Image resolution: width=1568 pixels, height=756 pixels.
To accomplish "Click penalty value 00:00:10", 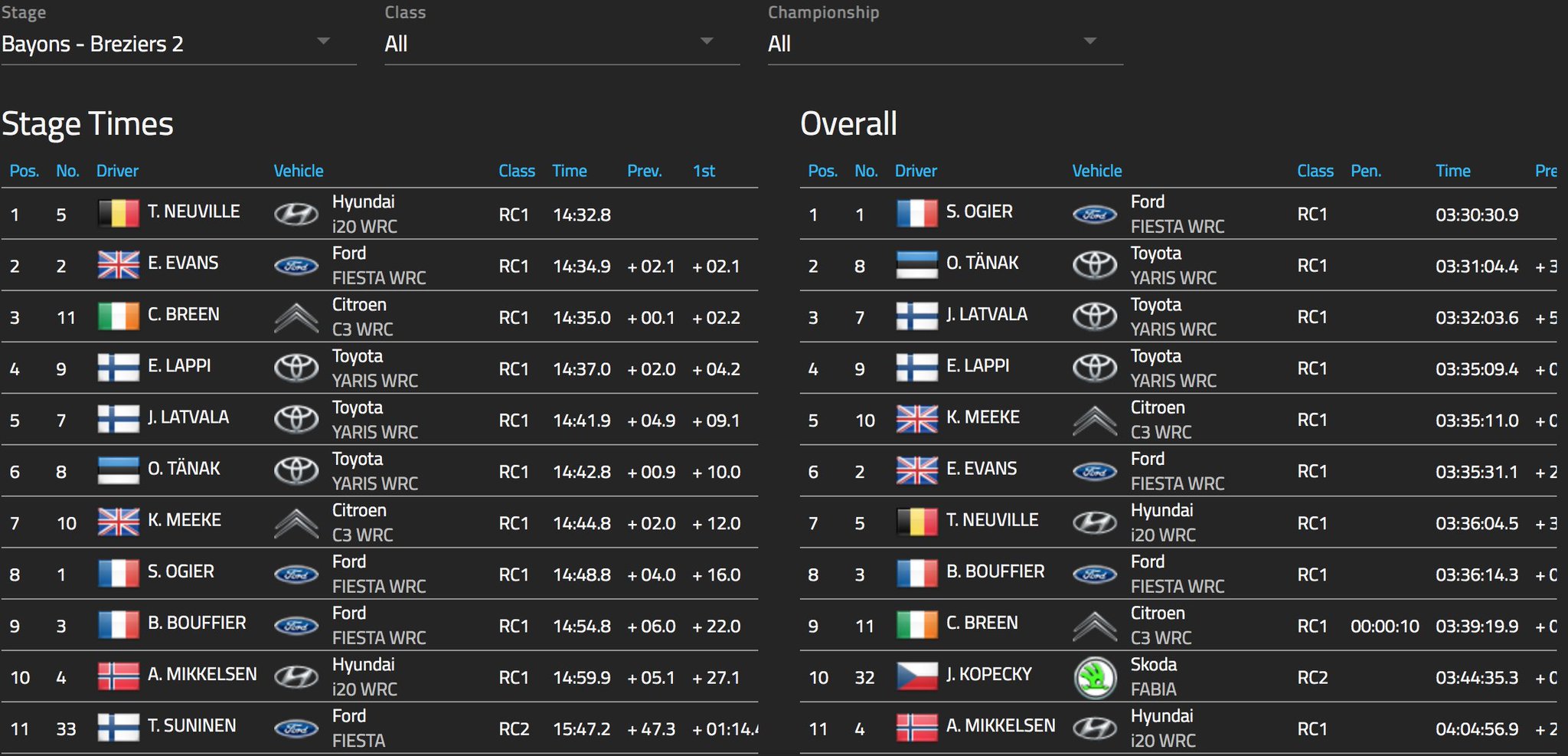I will [1384, 627].
